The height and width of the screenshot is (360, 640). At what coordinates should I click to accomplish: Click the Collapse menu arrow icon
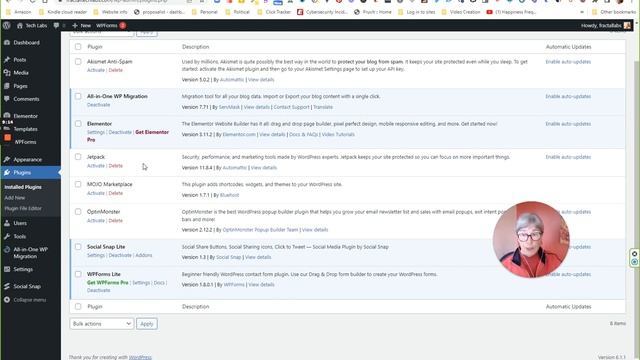7,300
